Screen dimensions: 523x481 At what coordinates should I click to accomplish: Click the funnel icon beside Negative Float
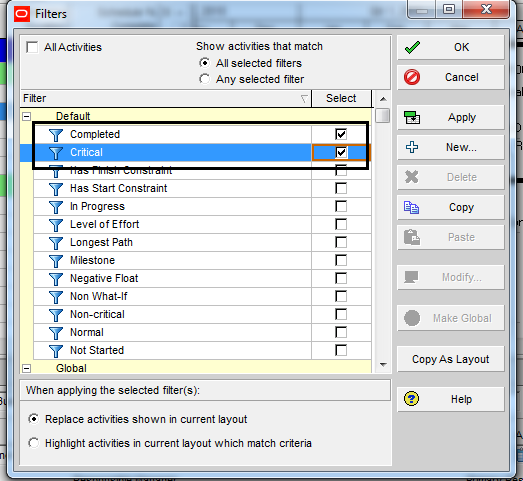pos(56,279)
